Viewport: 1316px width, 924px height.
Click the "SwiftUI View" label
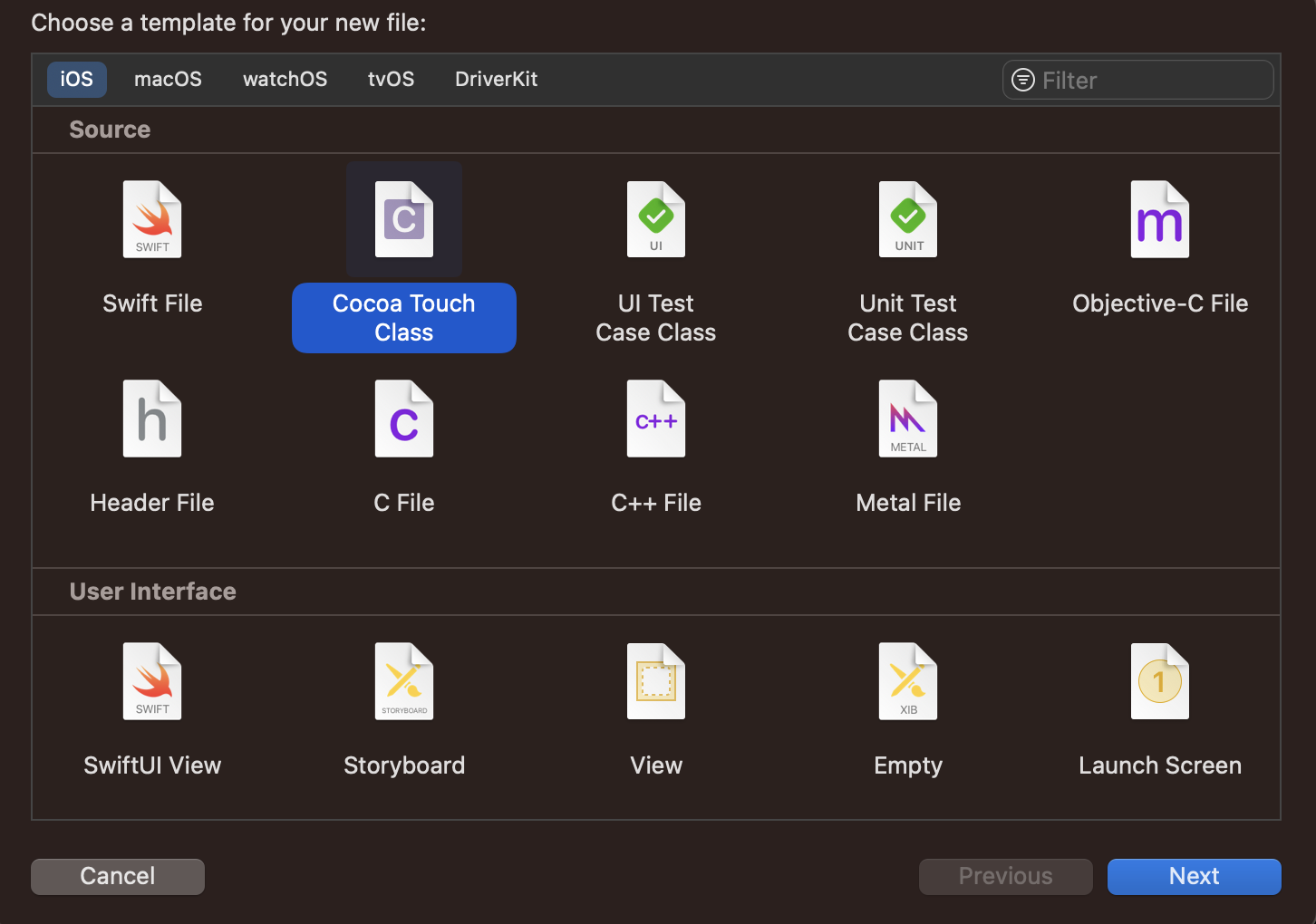click(x=152, y=765)
